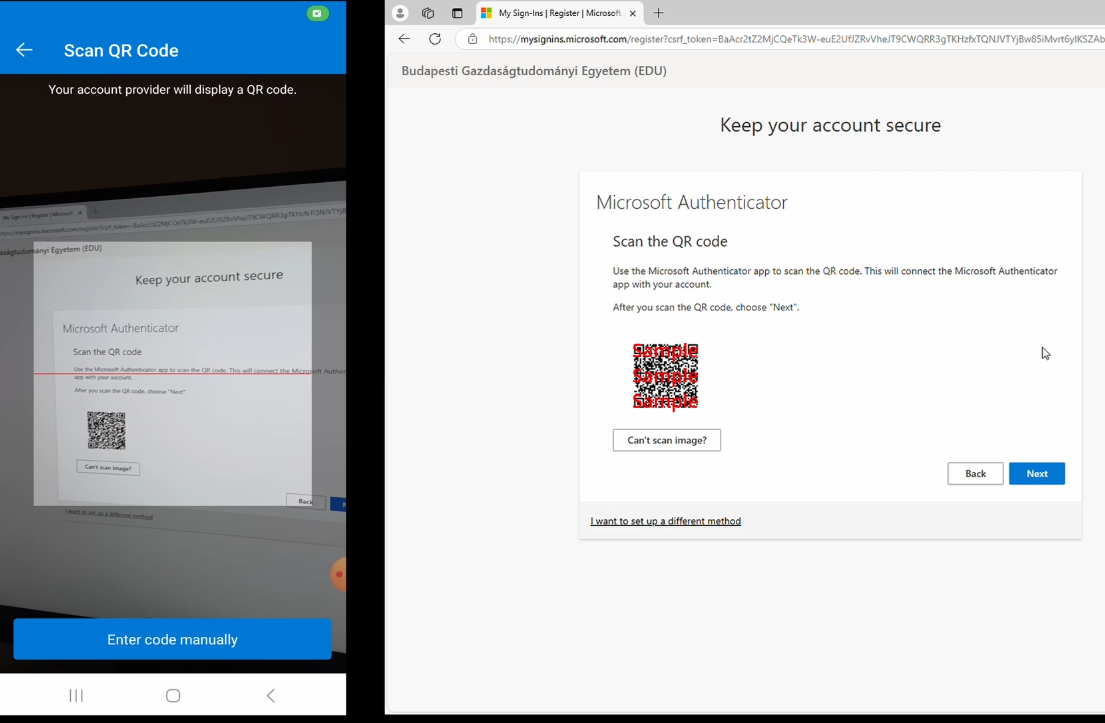Close the My Sign-Ins browser tab
The image size is (1105, 723).
pos(632,13)
